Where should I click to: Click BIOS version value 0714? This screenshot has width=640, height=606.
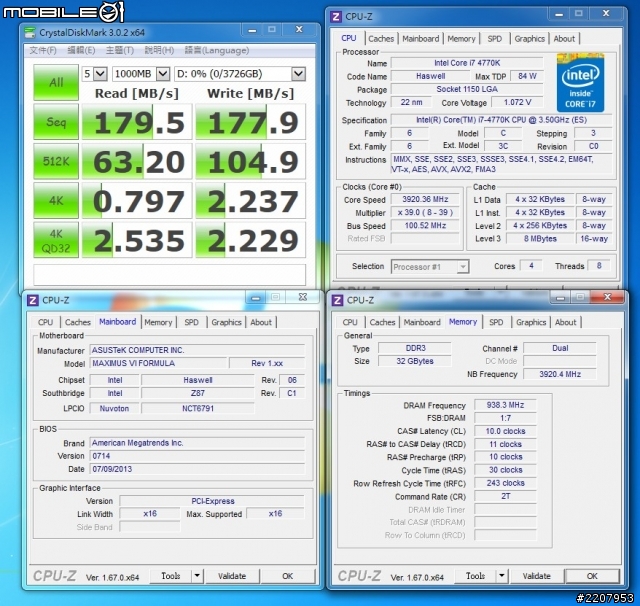pos(197,456)
